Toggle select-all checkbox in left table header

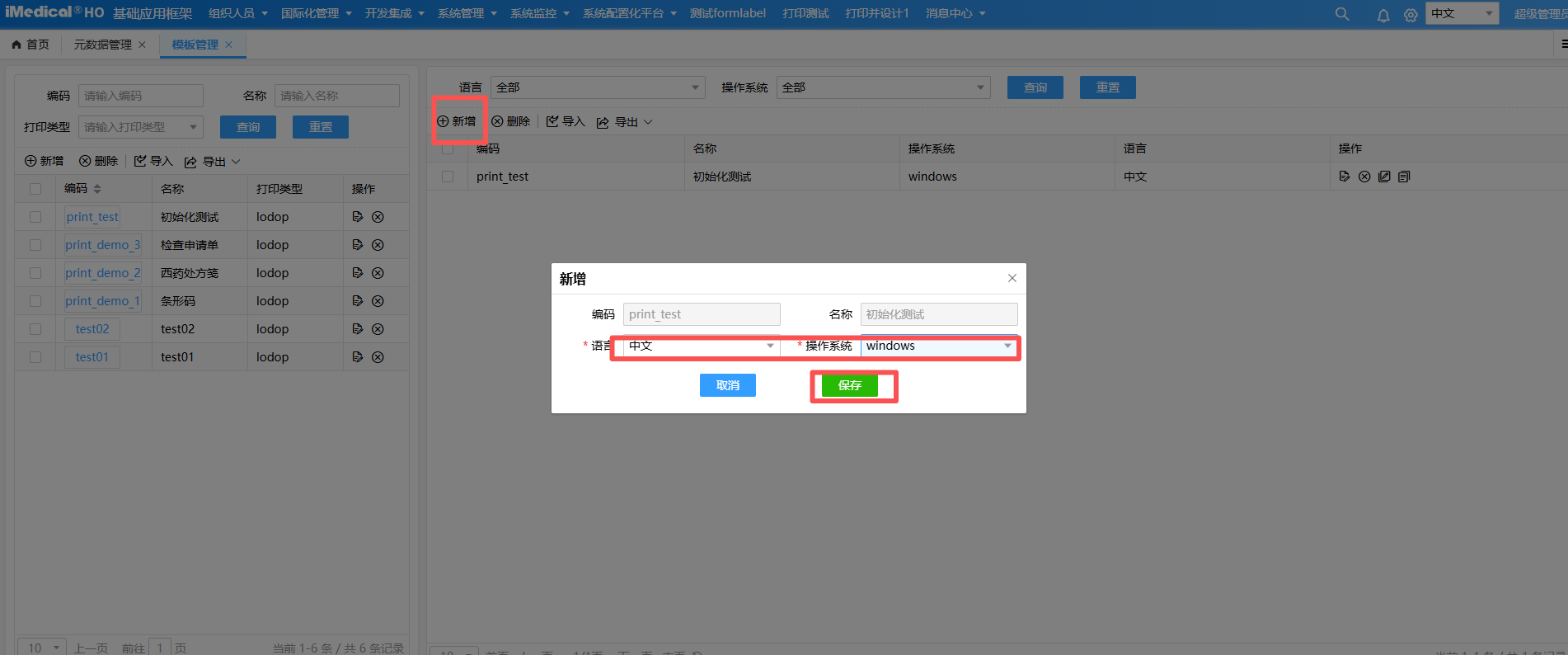35,189
